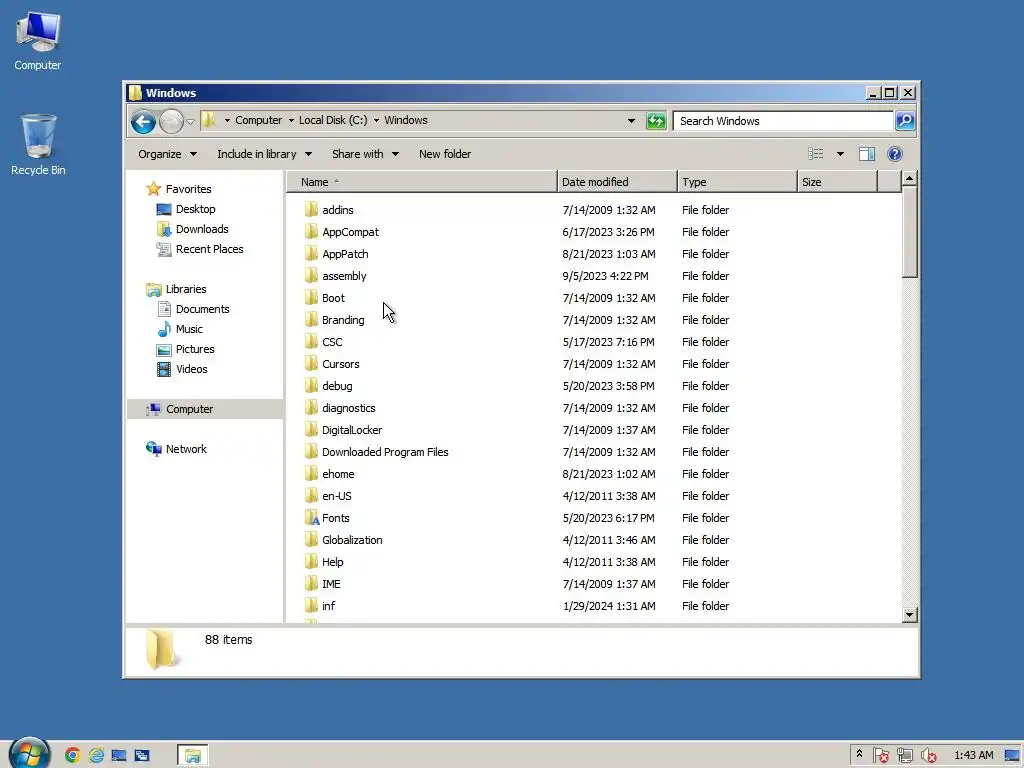Open the Organize menu

click(x=167, y=154)
